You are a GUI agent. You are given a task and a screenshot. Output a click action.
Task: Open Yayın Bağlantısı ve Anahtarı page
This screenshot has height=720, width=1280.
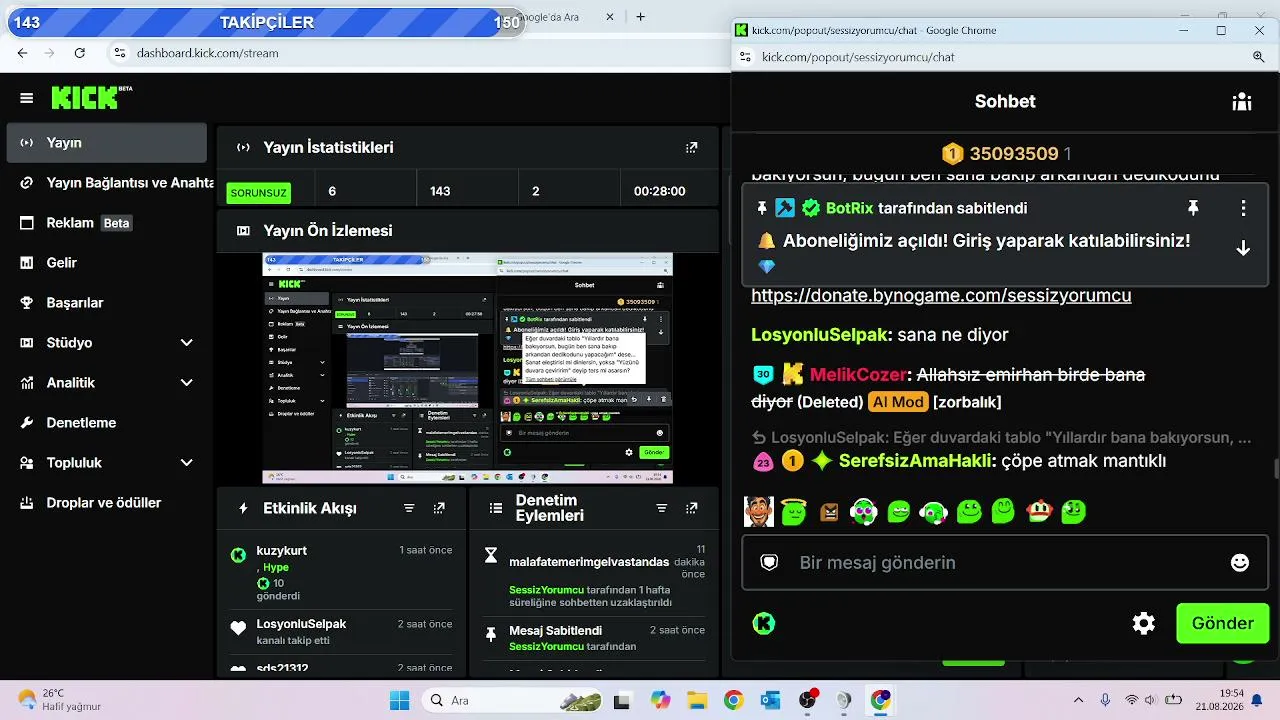(x=116, y=183)
